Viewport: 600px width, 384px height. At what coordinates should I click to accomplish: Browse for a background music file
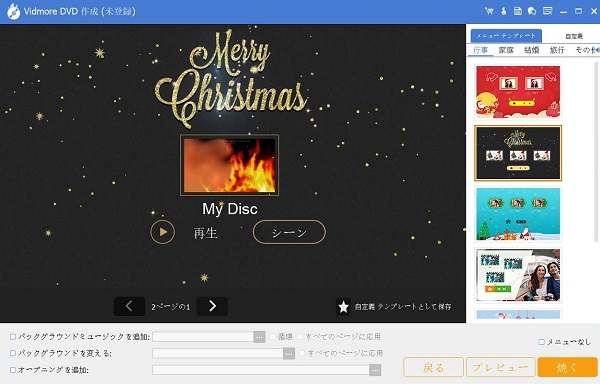click(x=259, y=337)
